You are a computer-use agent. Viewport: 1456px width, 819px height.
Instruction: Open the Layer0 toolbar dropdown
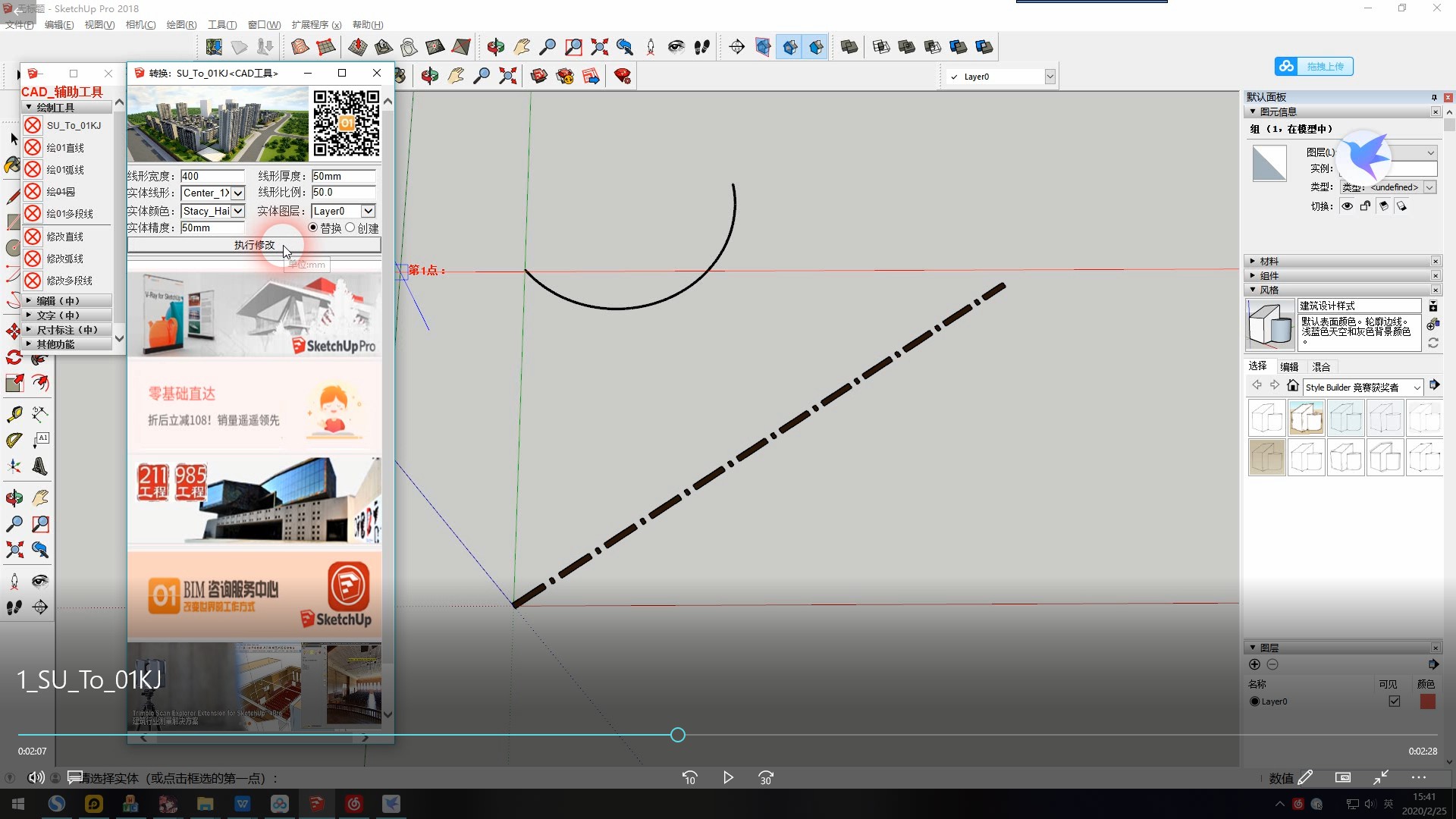tap(1050, 77)
